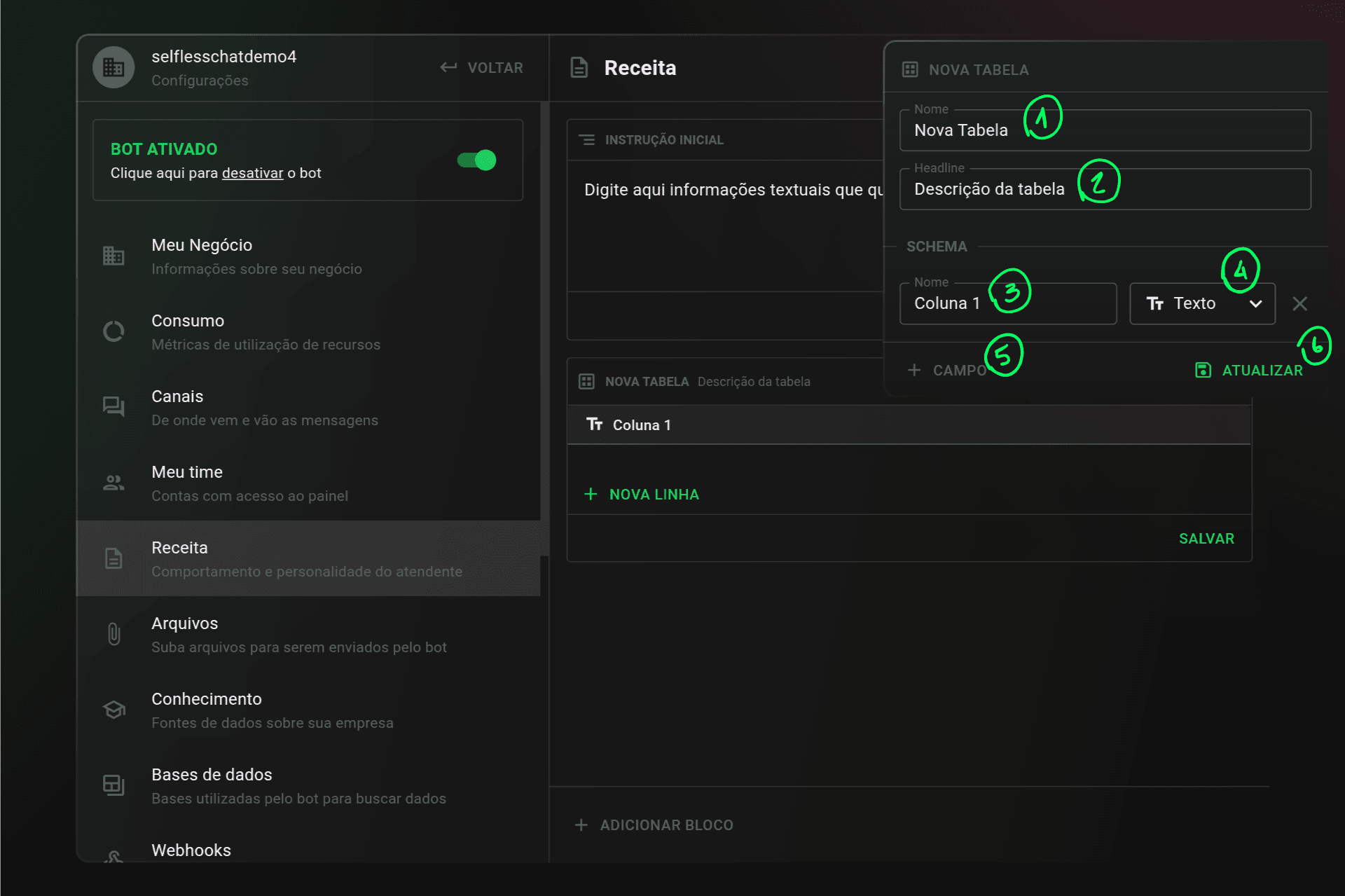
Task: Open Meu time settings
Action: point(308,483)
